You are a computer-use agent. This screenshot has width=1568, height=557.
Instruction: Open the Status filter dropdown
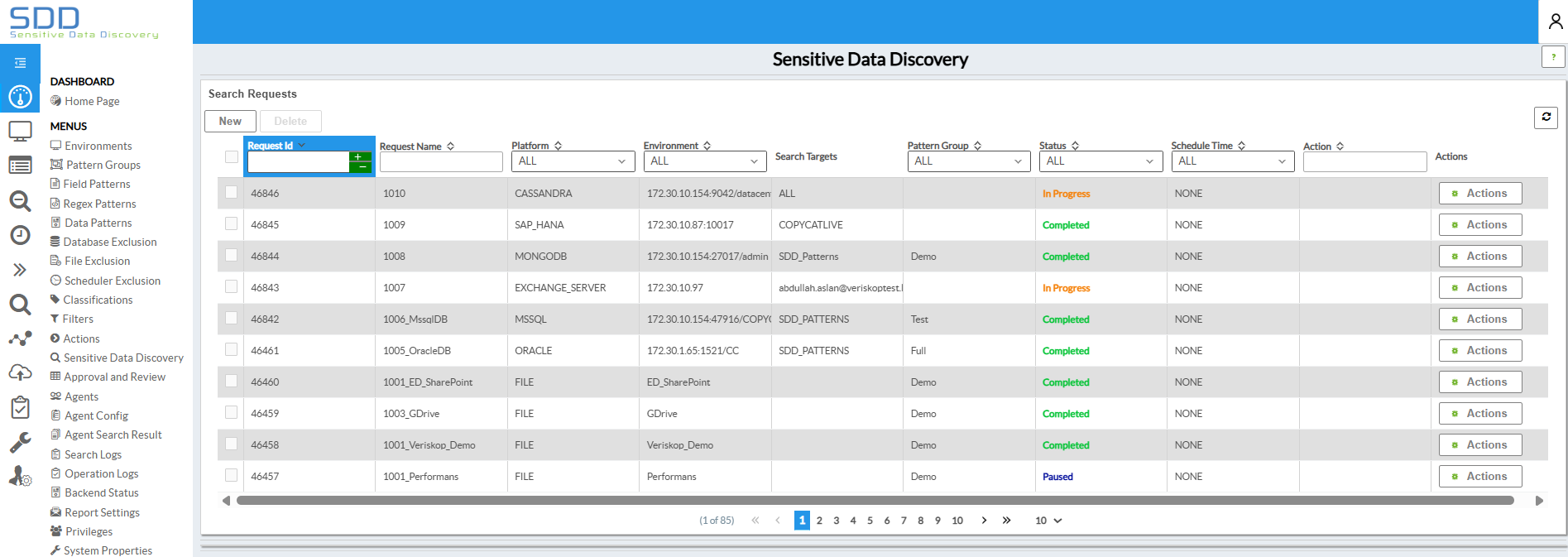click(x=1100, y=161)
